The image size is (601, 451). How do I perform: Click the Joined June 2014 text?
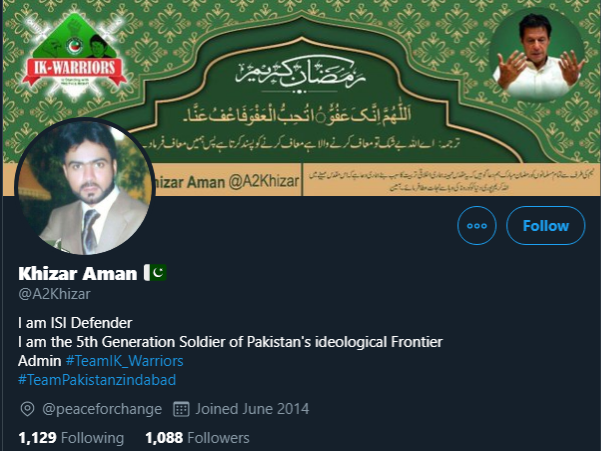click(x=252, y=409)
